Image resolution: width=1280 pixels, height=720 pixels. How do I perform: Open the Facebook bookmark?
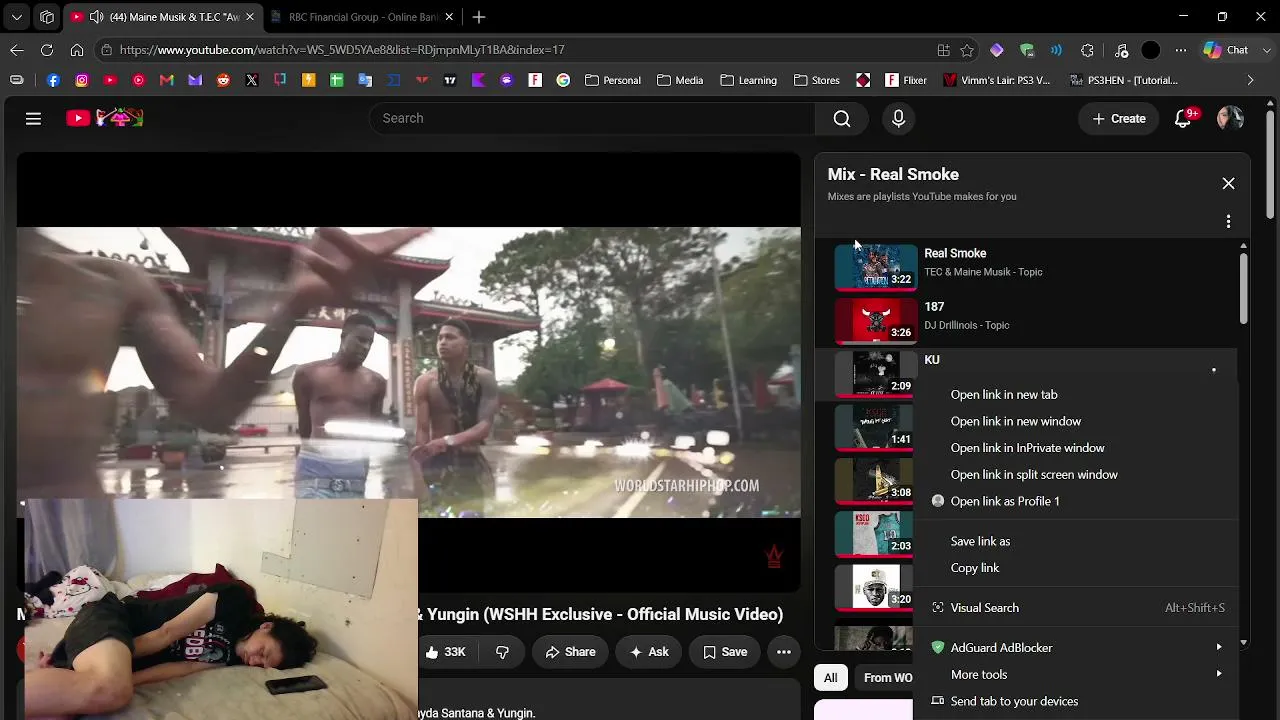click(53, 80)
